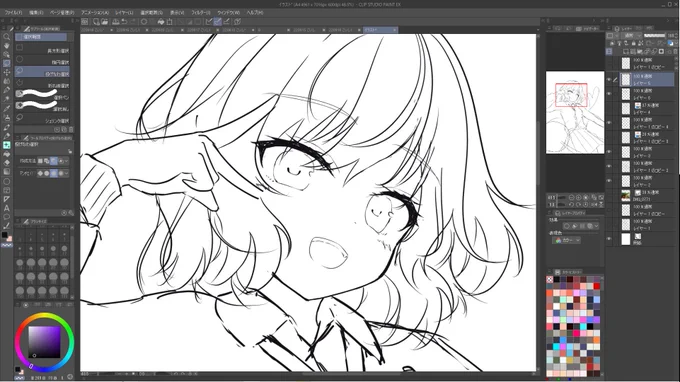The height and width of the screenshot is (382, 680).
Task: Hide レイヤー5 layer via eye icon
Action: click(x=609, y=79)
